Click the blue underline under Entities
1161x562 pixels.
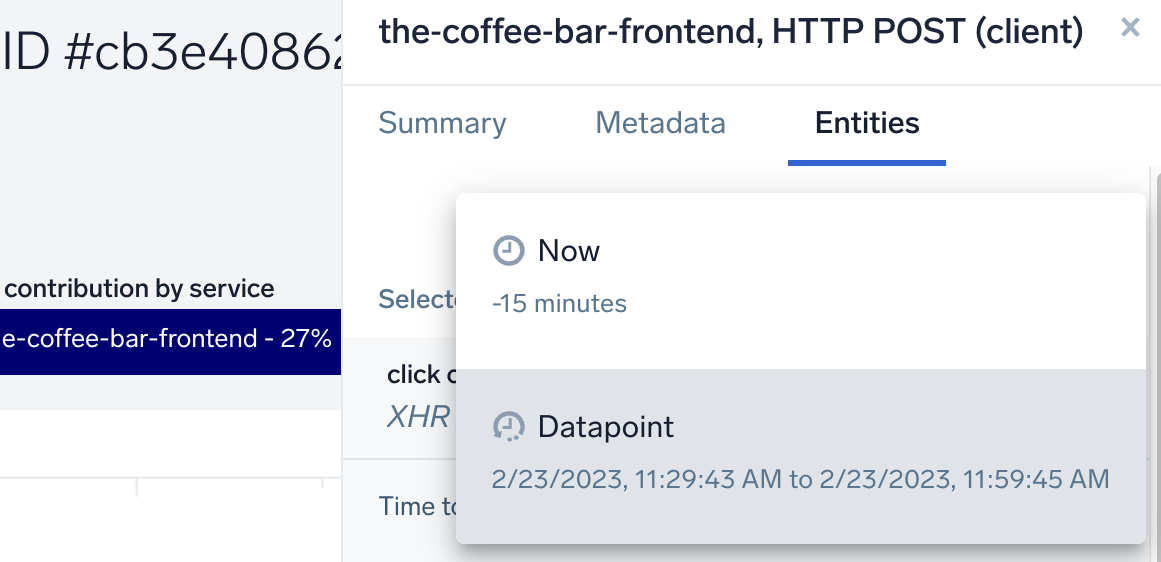pos(867,162)
